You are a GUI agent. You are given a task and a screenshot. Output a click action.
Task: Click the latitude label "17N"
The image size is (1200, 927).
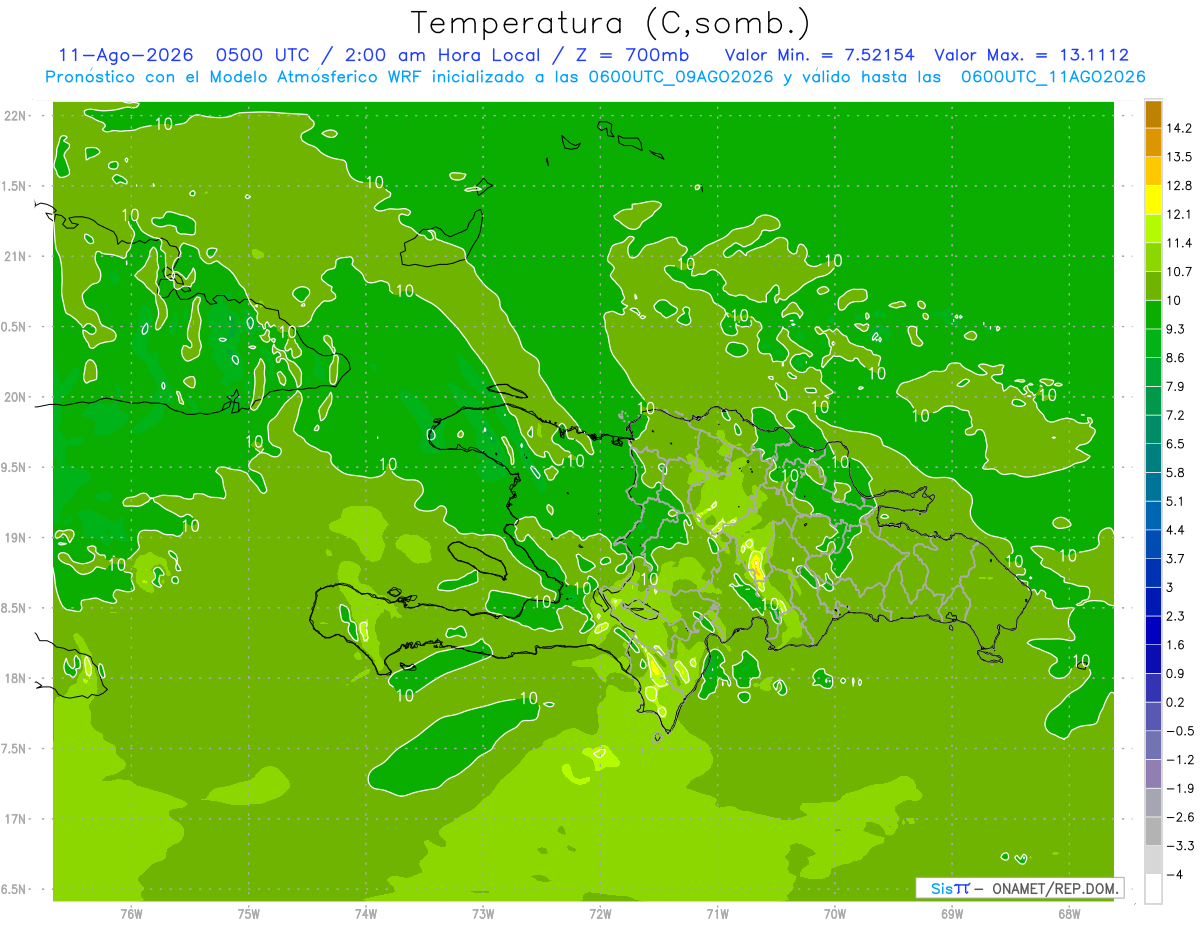tap(15, 820)
